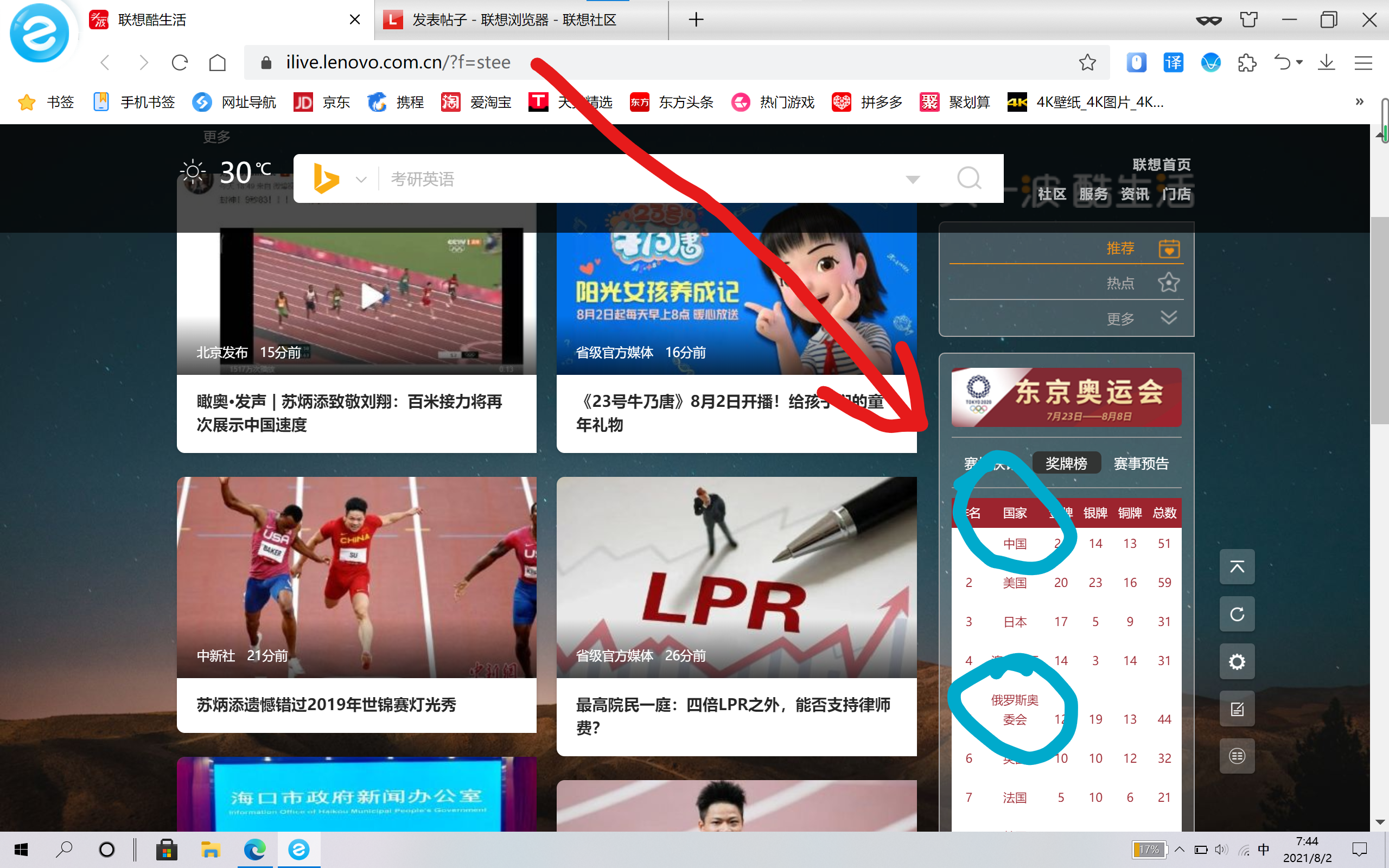1389x868 pixels.
Task: Click the scroll-to-top floating button
Action: (x=1237, y=566)
